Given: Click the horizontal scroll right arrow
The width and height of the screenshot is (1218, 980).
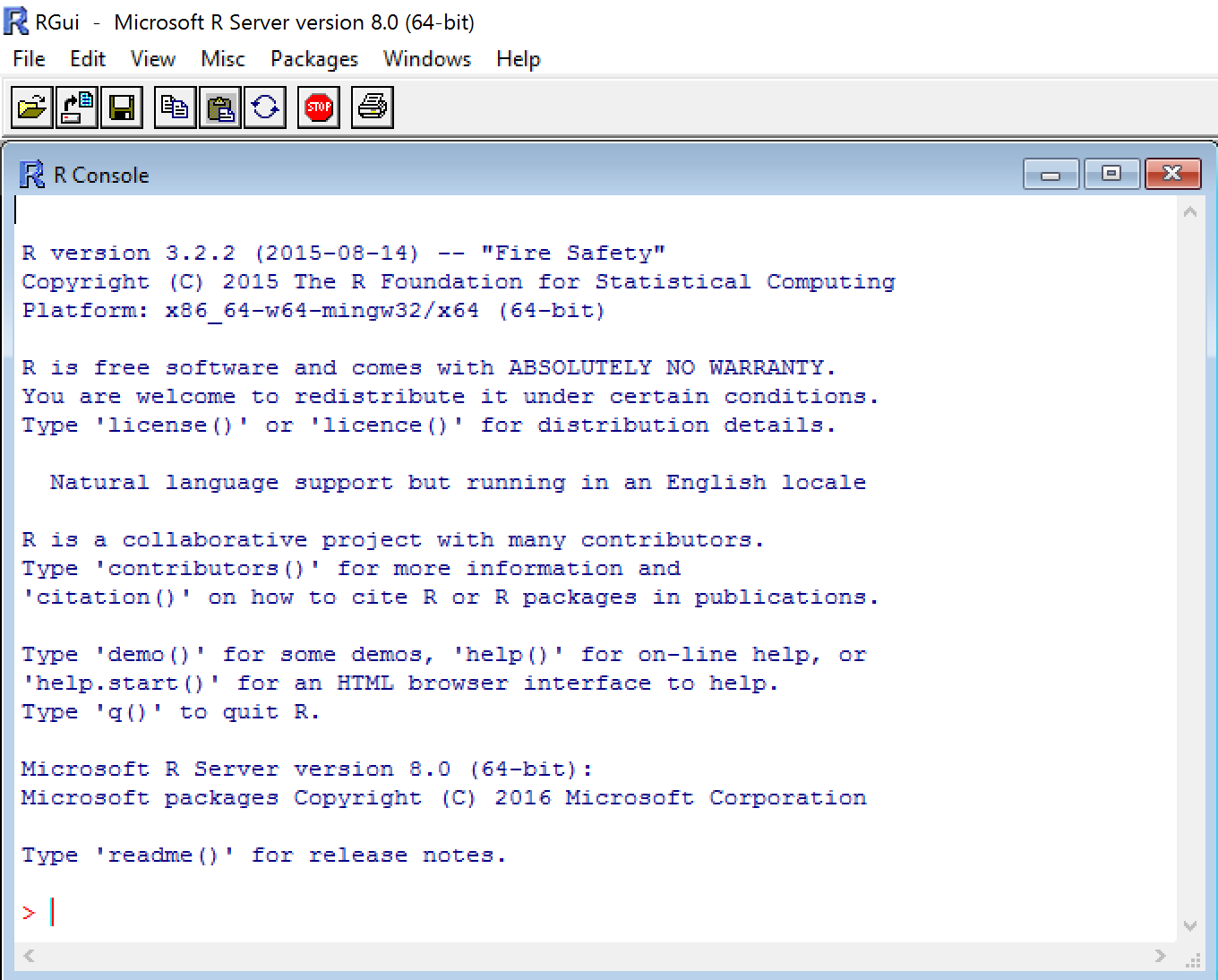Looking at the screenshot, I should pyautogui.click(x=1161, y=956).
